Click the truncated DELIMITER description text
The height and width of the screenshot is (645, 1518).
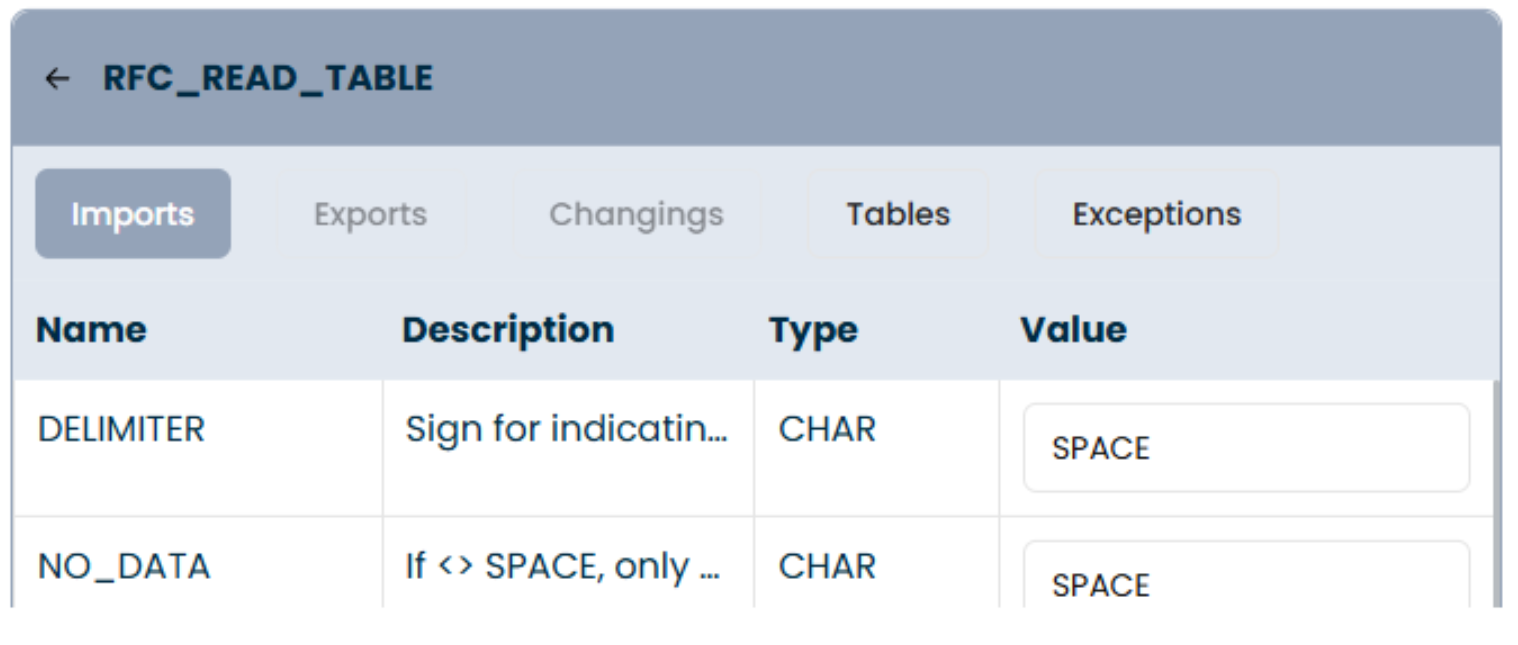566,429
